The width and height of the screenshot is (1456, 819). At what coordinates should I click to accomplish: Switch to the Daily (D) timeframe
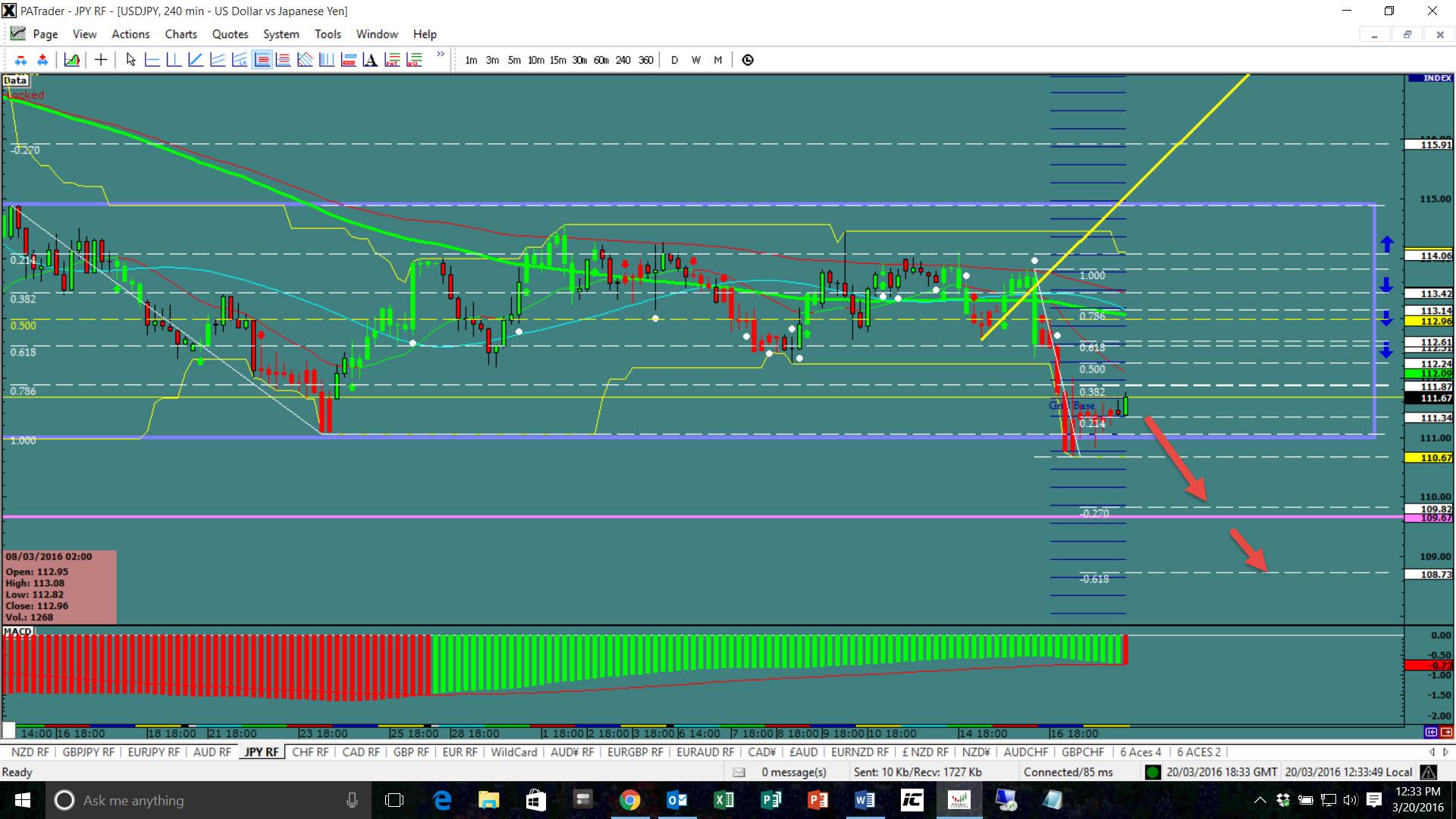674,60
